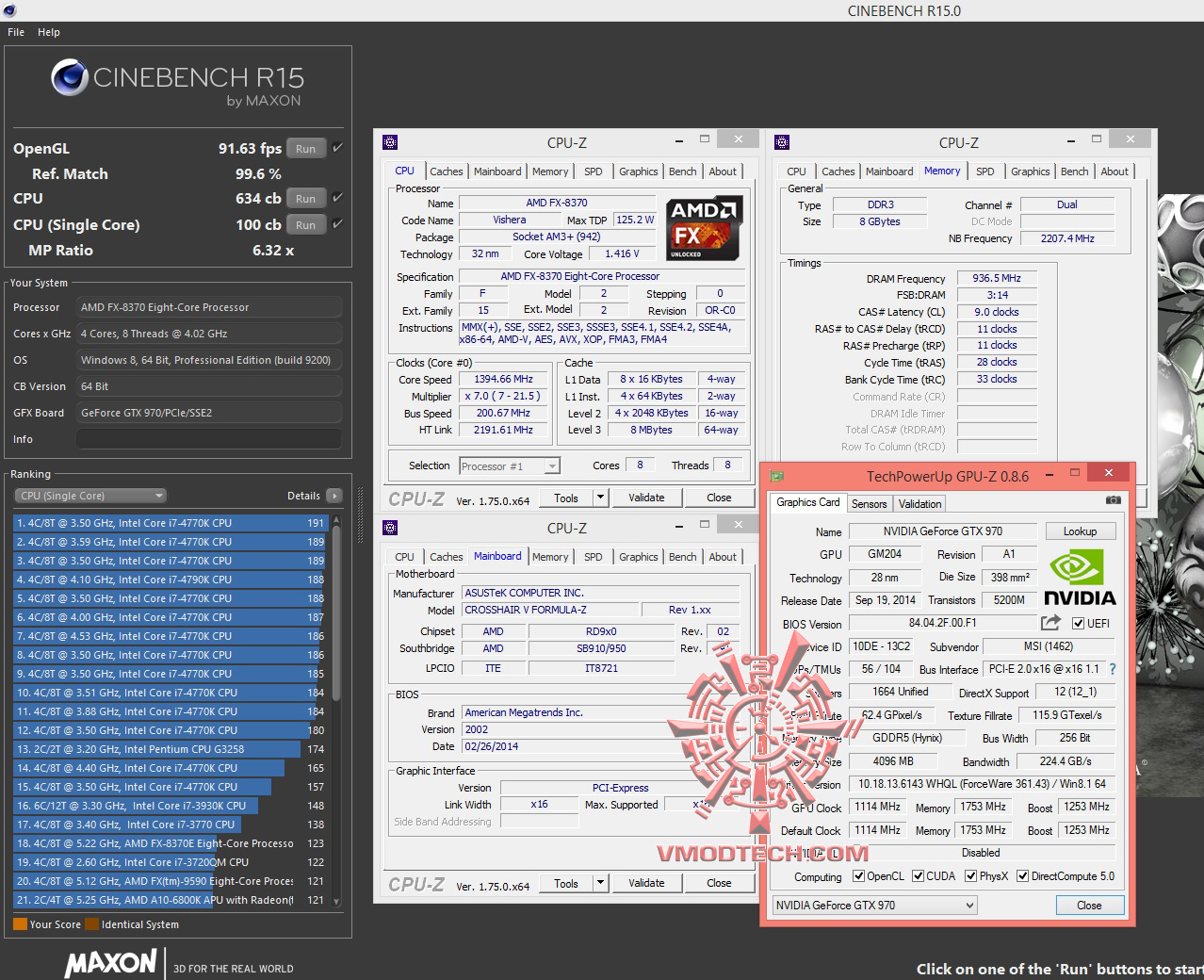
Task: Select ranking row 1 i7-4770K 191
Action: (170, 523)
